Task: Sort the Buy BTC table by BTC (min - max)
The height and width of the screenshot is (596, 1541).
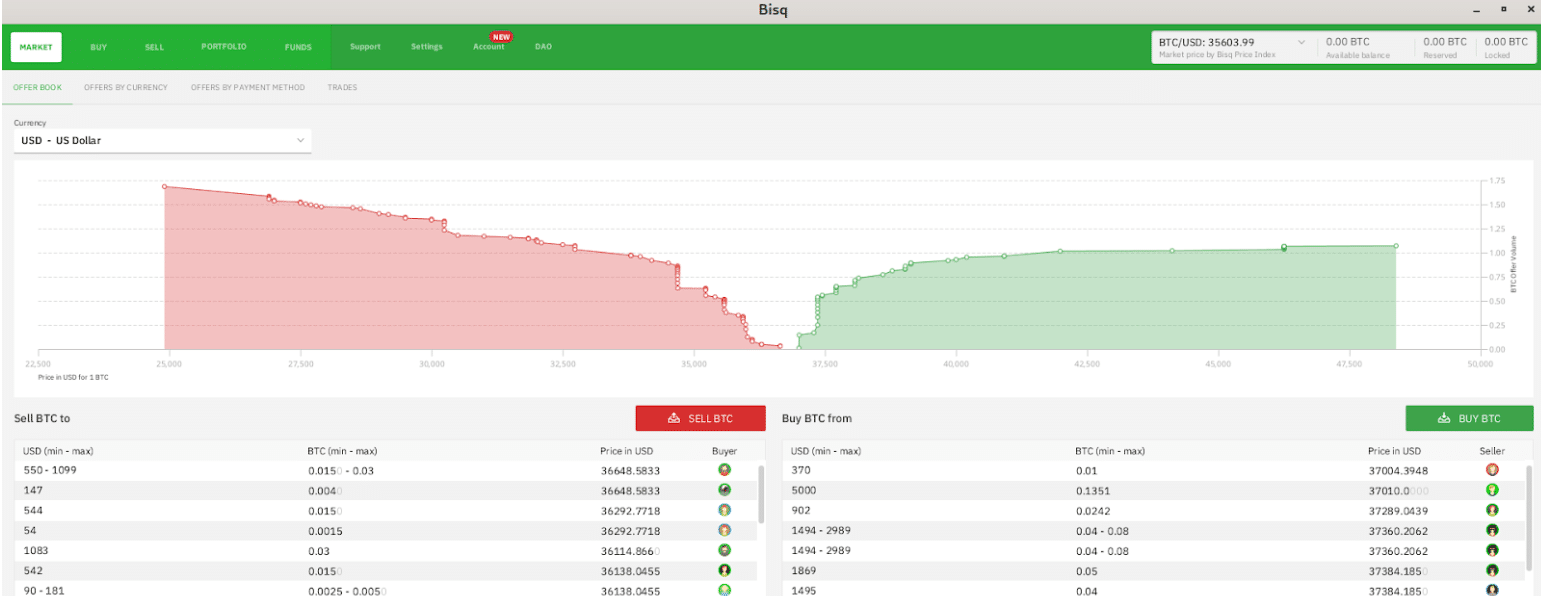Action: coord(1110,451)
